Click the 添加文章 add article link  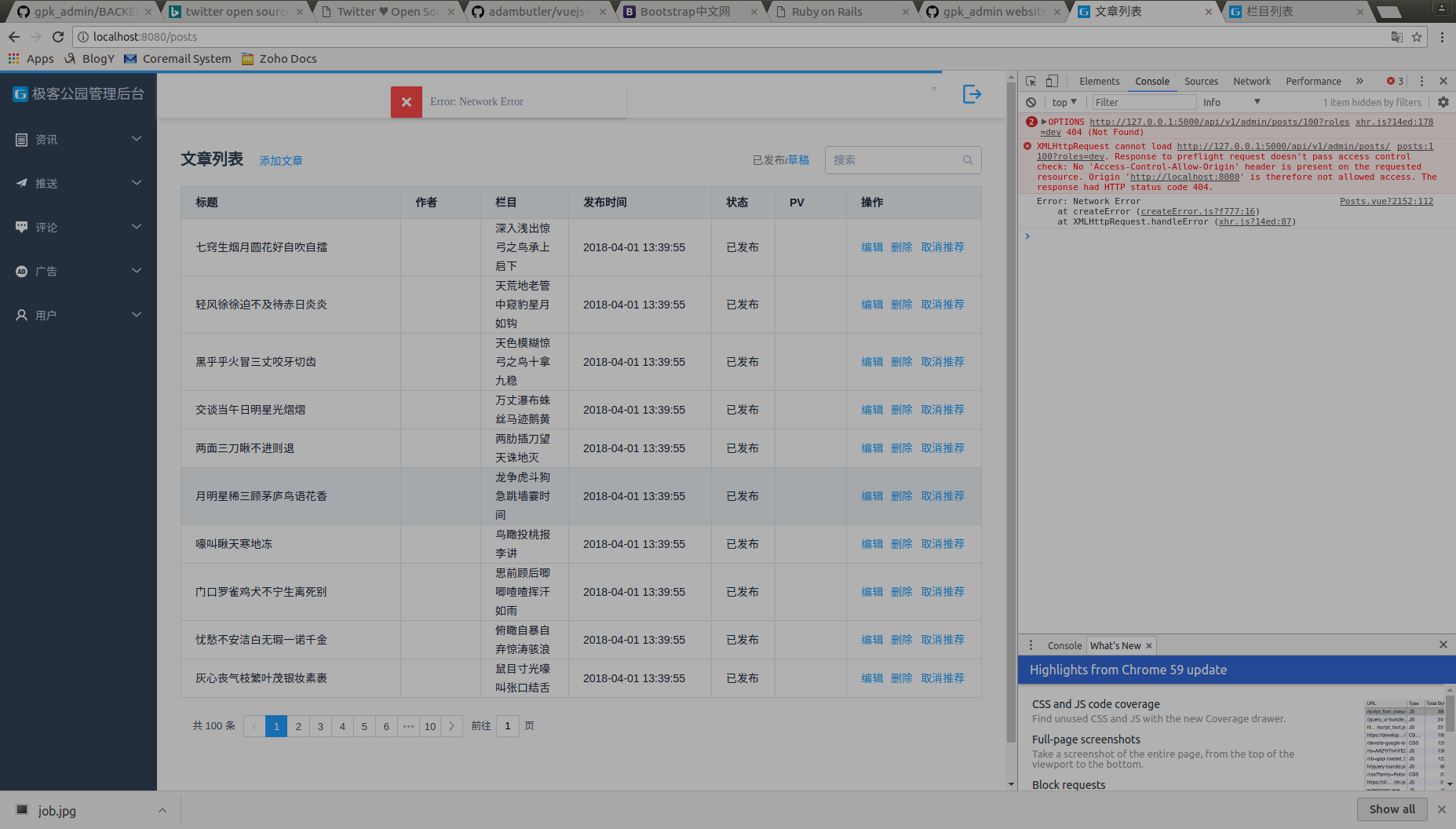pos(280,160)
